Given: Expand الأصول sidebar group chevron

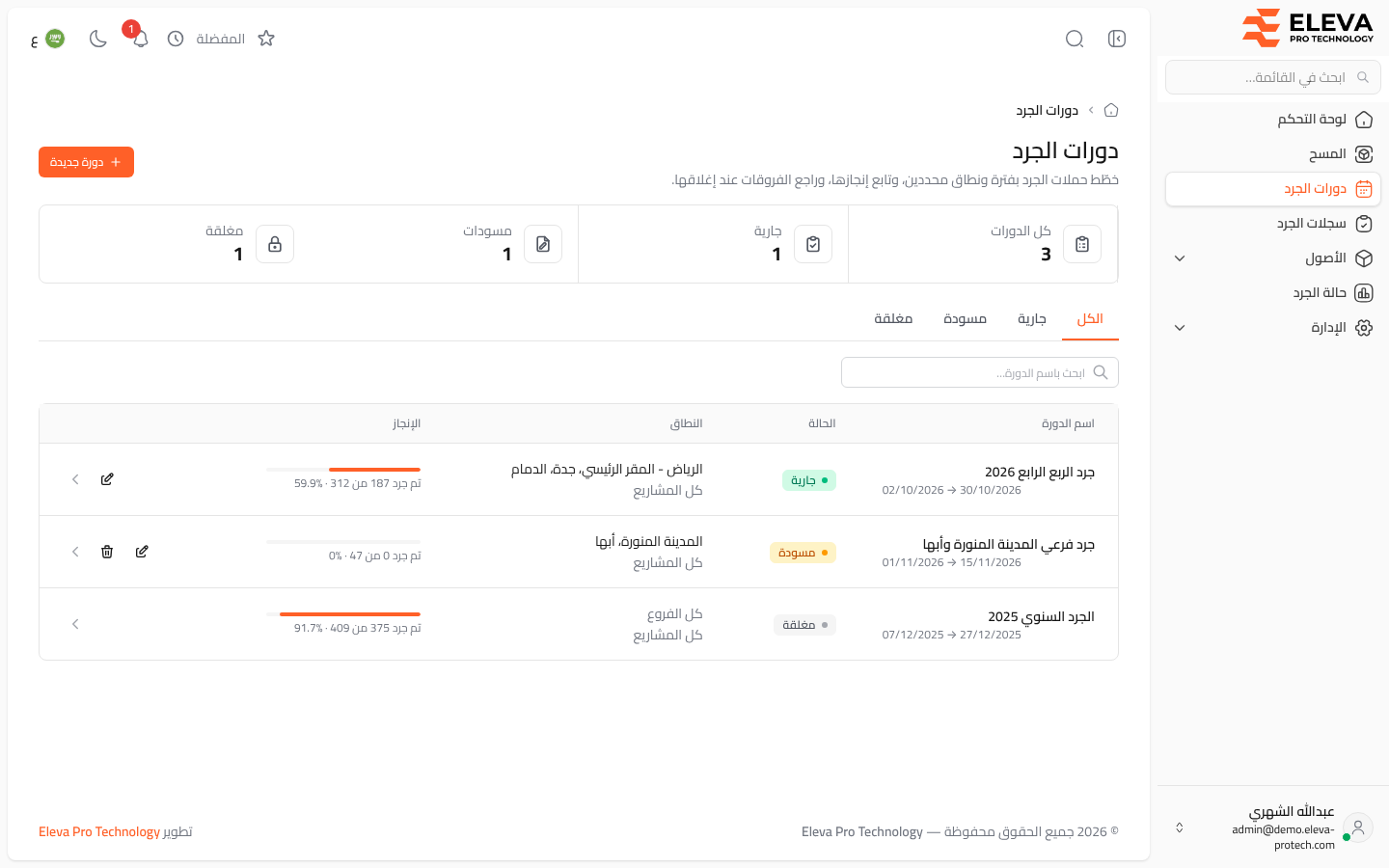Looking at the screenshot, I should pyautogui.click(x=1180, y=258).
